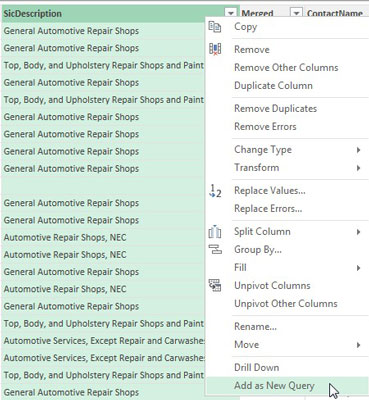Select Unpivot Columns menu entry
The image size is (369, 400).
pos(287,286)
